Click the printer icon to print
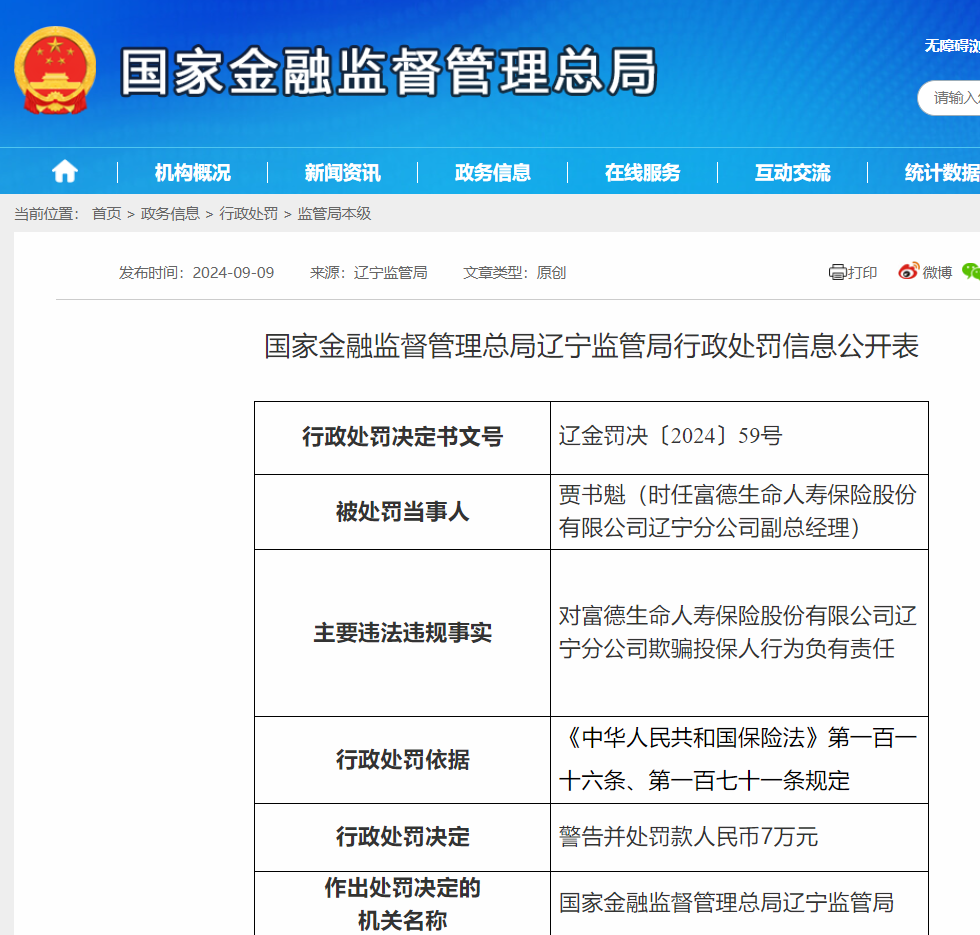This screenshot has width=980, height=935. pos(837,272)
